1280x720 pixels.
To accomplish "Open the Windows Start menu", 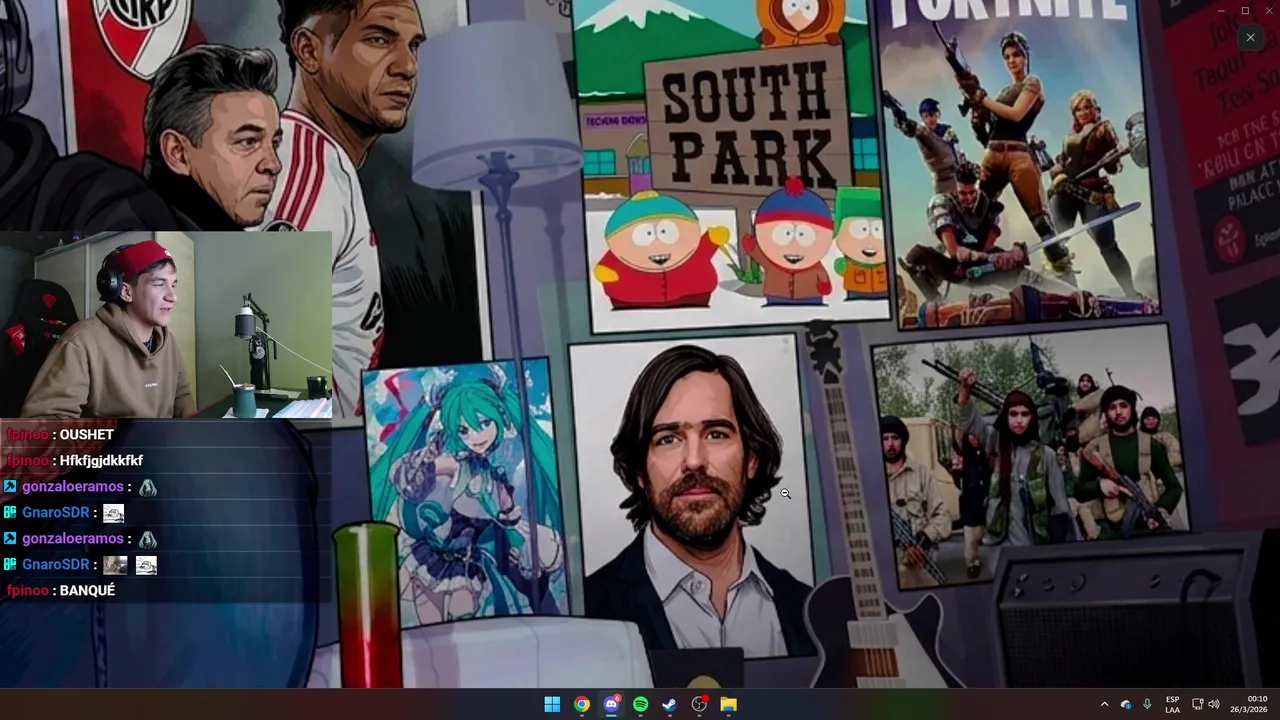I will point(552,704).
